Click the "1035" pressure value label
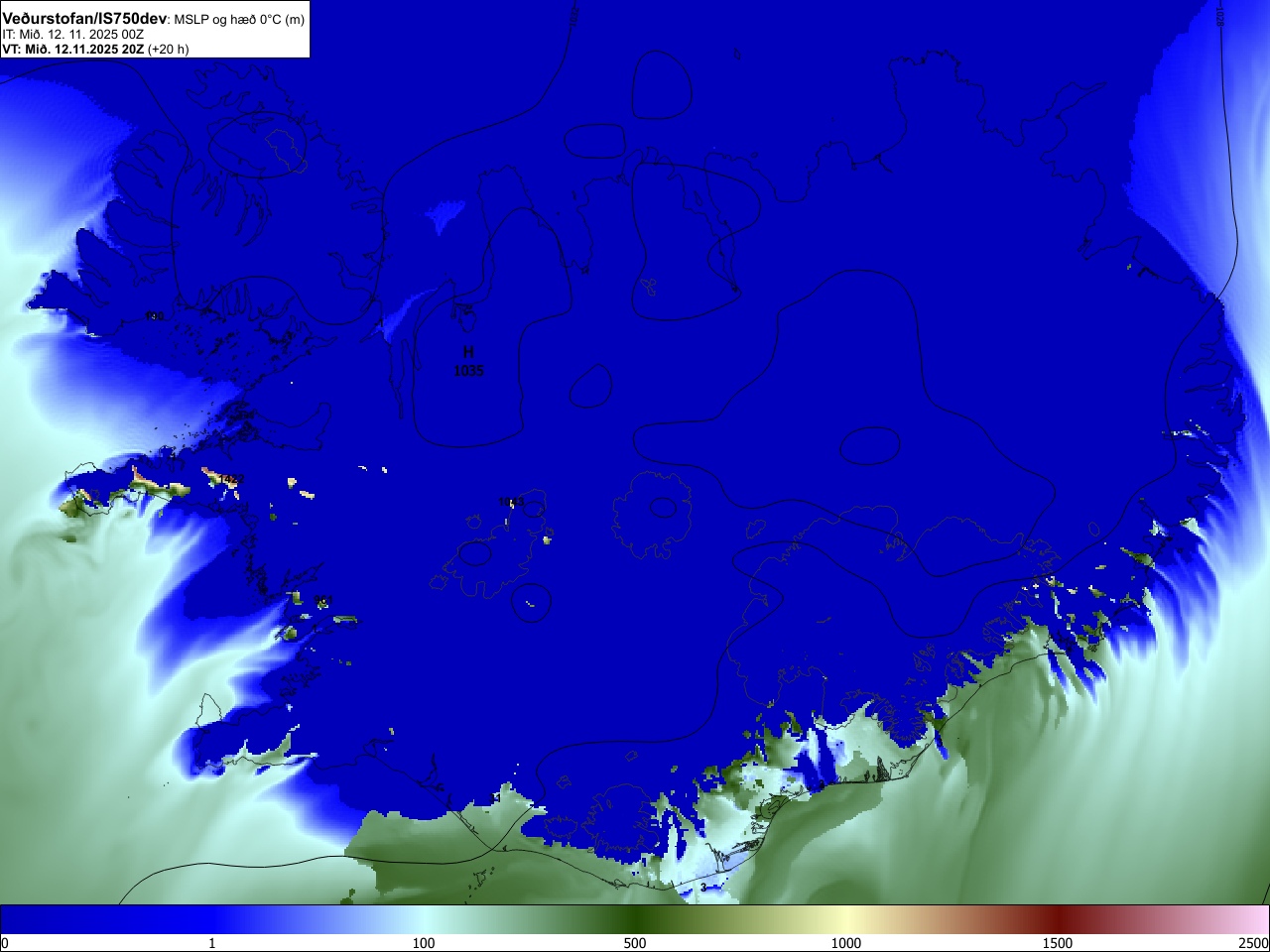The width and height of the screenshot is (1270, 952). (x=468, y=370)
